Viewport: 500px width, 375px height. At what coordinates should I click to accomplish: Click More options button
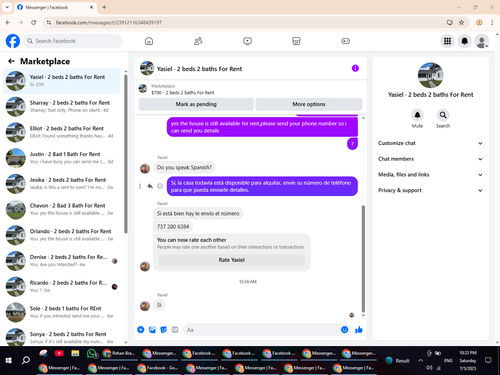pos(309,104)
